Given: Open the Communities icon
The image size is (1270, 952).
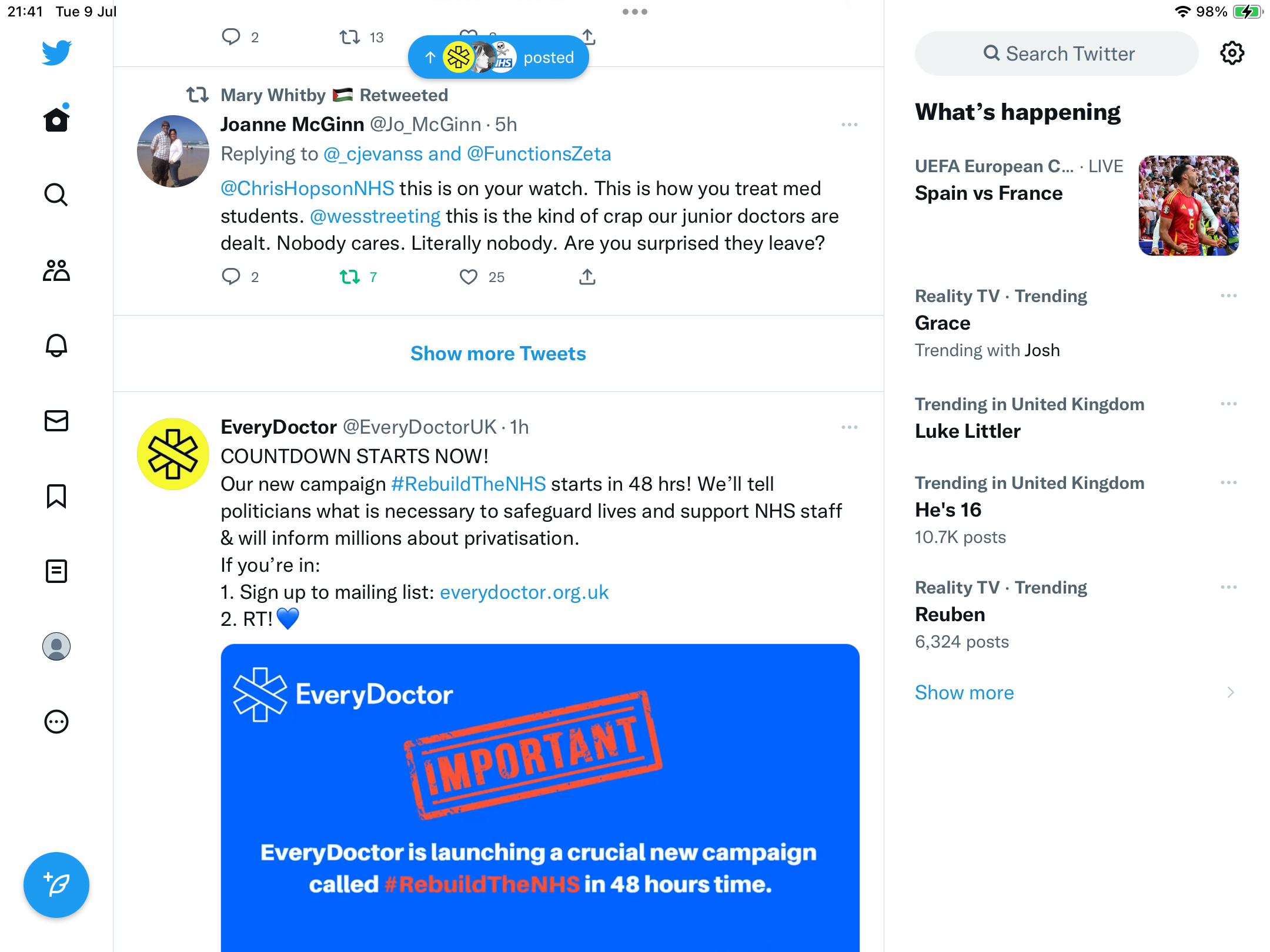Looking at the screenshot, I should (56, 270).
